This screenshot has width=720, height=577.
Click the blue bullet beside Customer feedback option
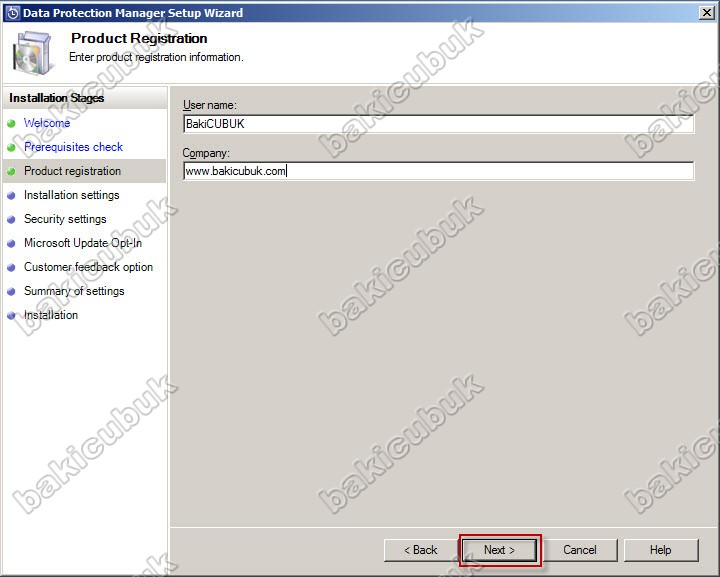[11, 268]
